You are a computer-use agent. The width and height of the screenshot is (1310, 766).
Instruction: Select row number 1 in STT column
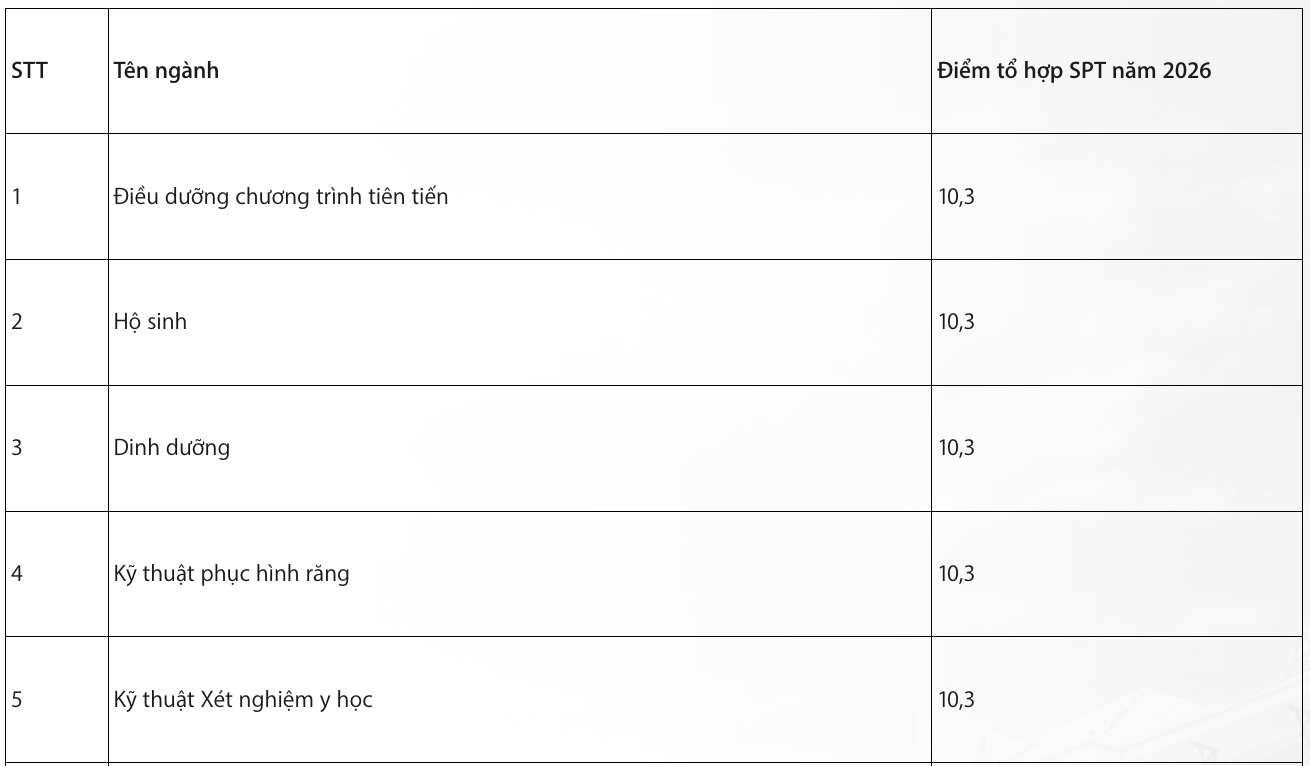[x=17, y=197]
